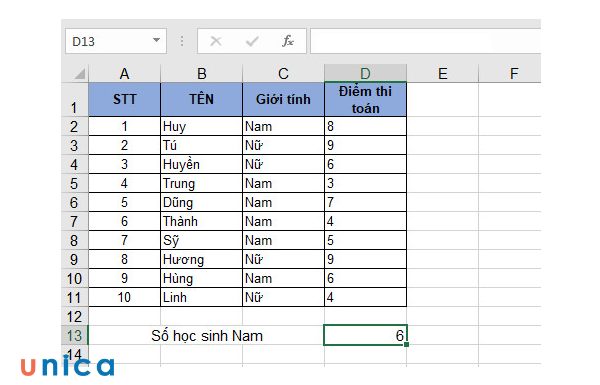Select cell D13 showing result 6

365,335
